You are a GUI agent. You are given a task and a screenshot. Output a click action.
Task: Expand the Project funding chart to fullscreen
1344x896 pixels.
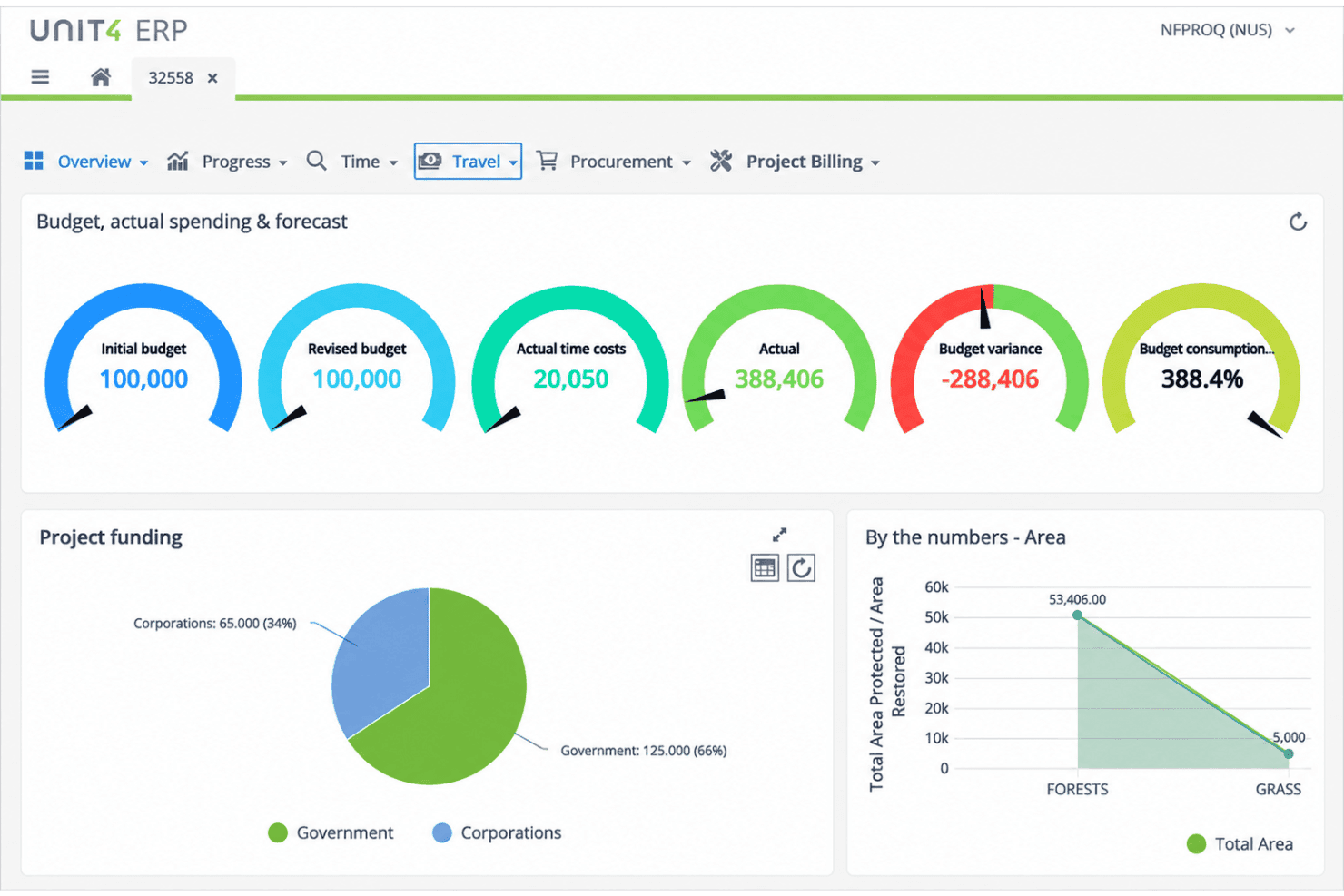[779, 535]
